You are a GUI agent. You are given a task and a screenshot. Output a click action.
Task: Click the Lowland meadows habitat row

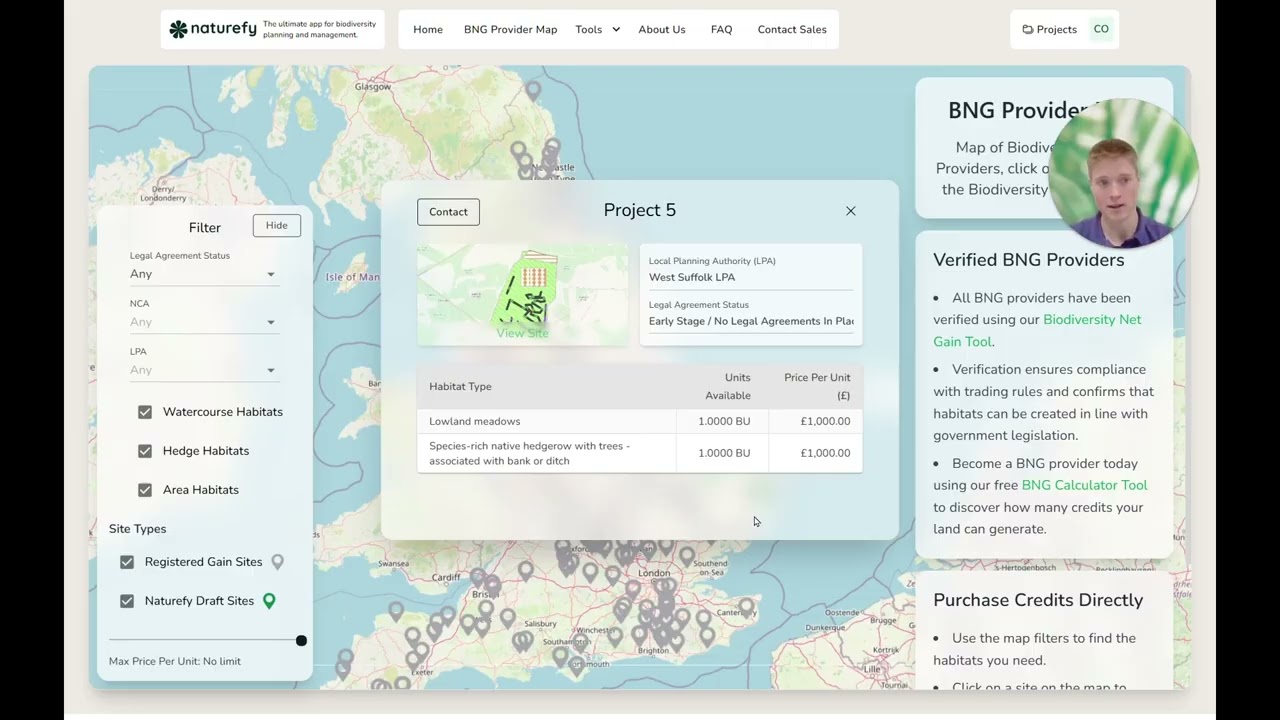640,421
